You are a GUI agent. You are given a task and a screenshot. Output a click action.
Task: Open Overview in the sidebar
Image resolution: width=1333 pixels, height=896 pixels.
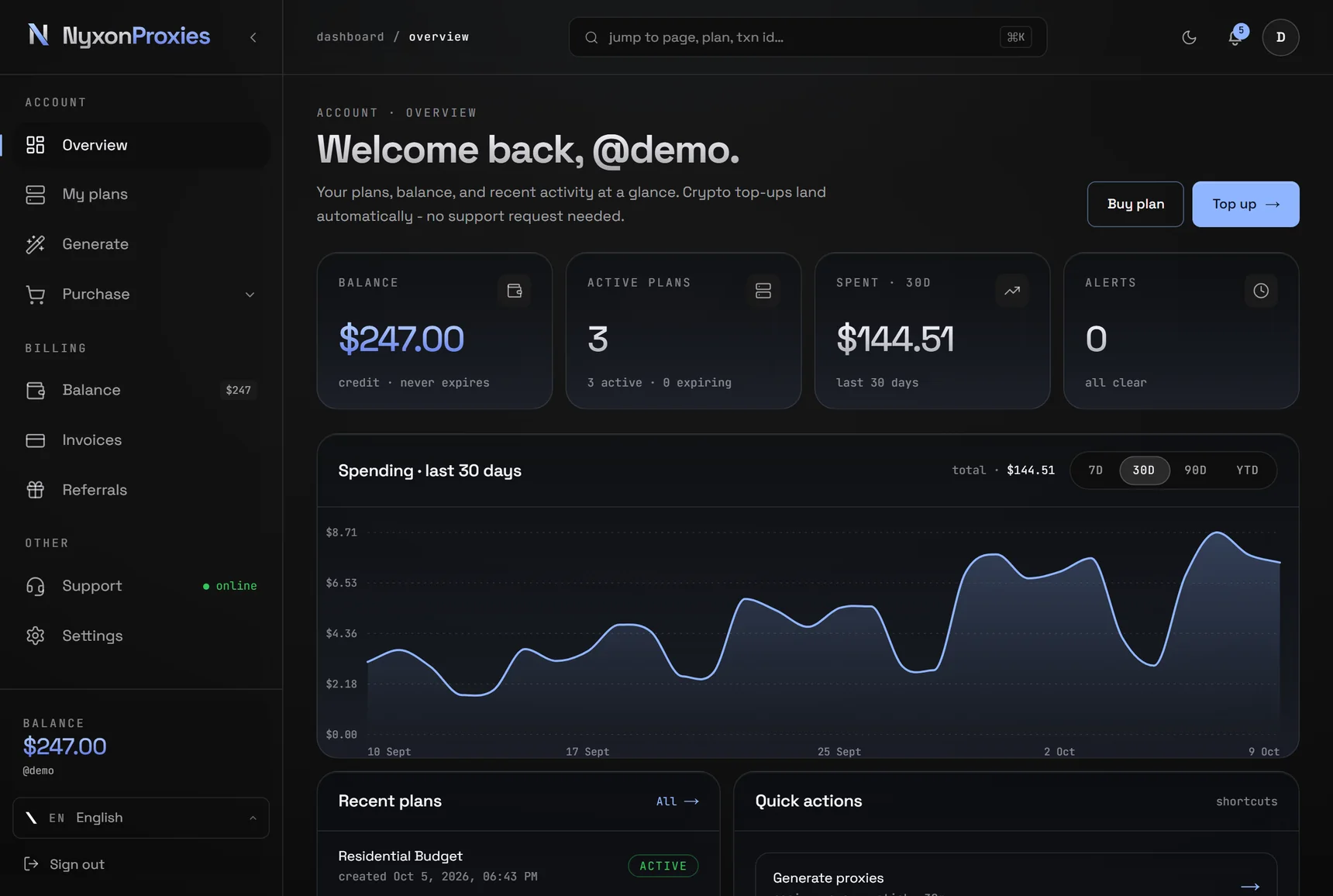pos(141,145)
